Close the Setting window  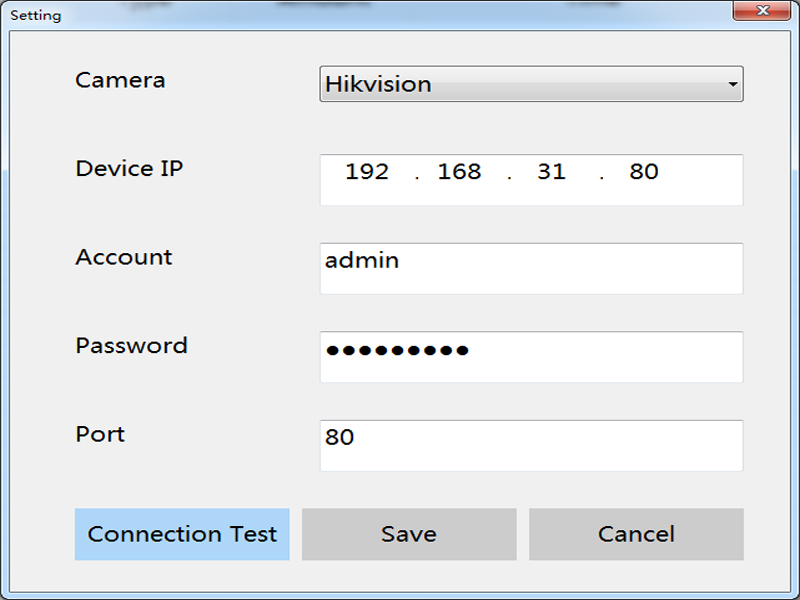[762, 10]
